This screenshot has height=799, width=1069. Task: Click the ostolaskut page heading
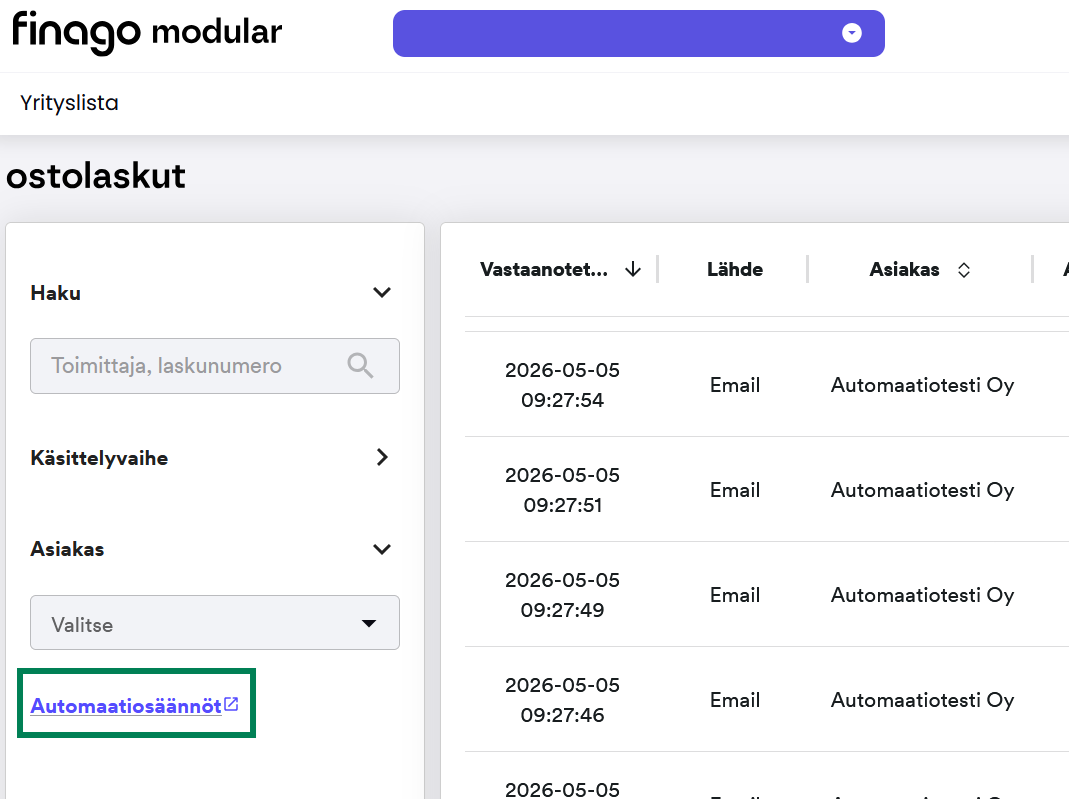pos(95,176)
